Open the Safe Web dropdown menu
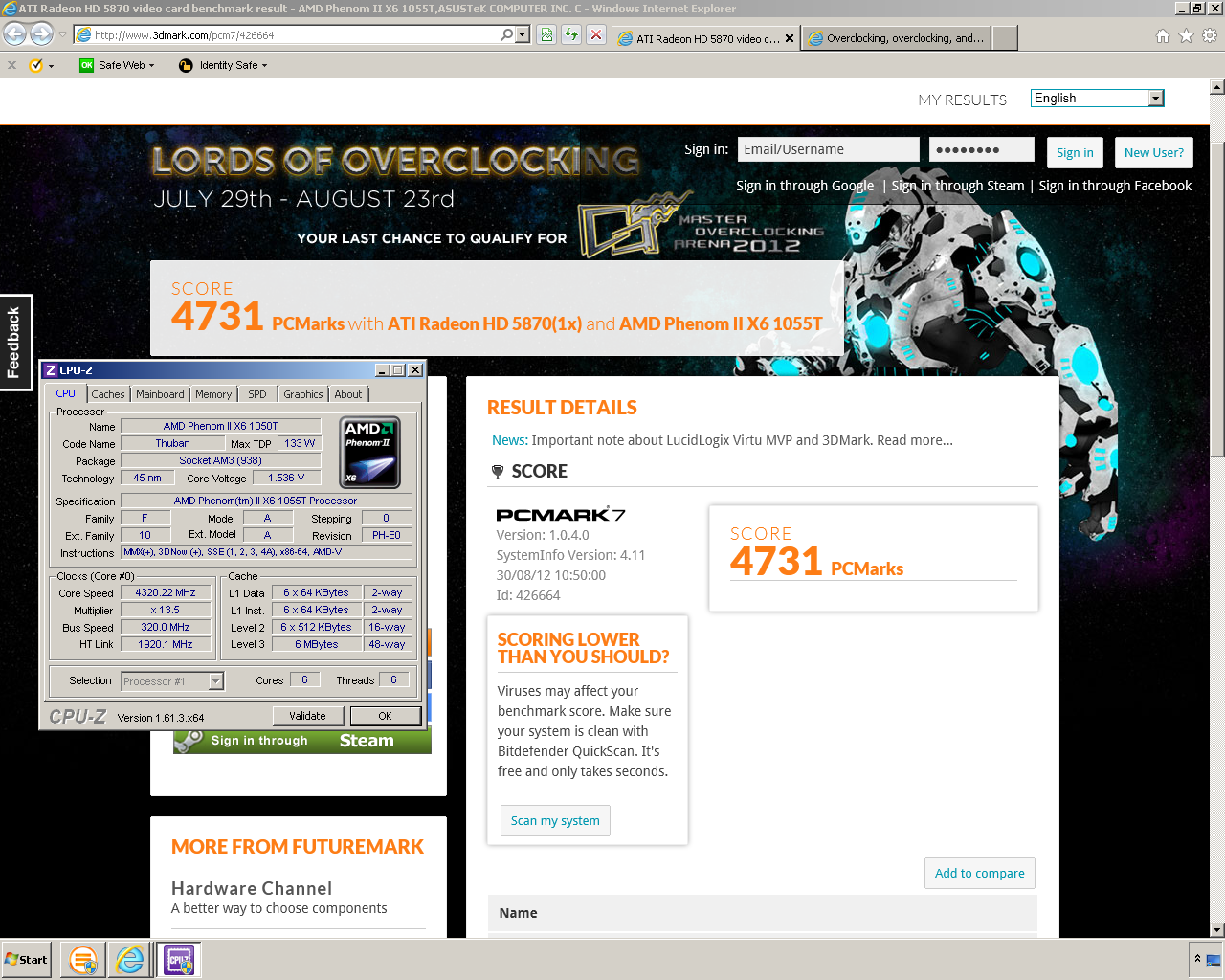Image resolution: width=1225 pixels, height=980 pixels. pyautogui.click(x=117, y=65)
